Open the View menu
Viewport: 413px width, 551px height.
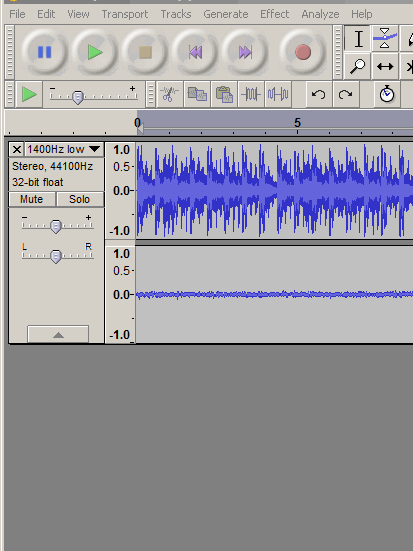pyautogui.click(x=78, y=14)
